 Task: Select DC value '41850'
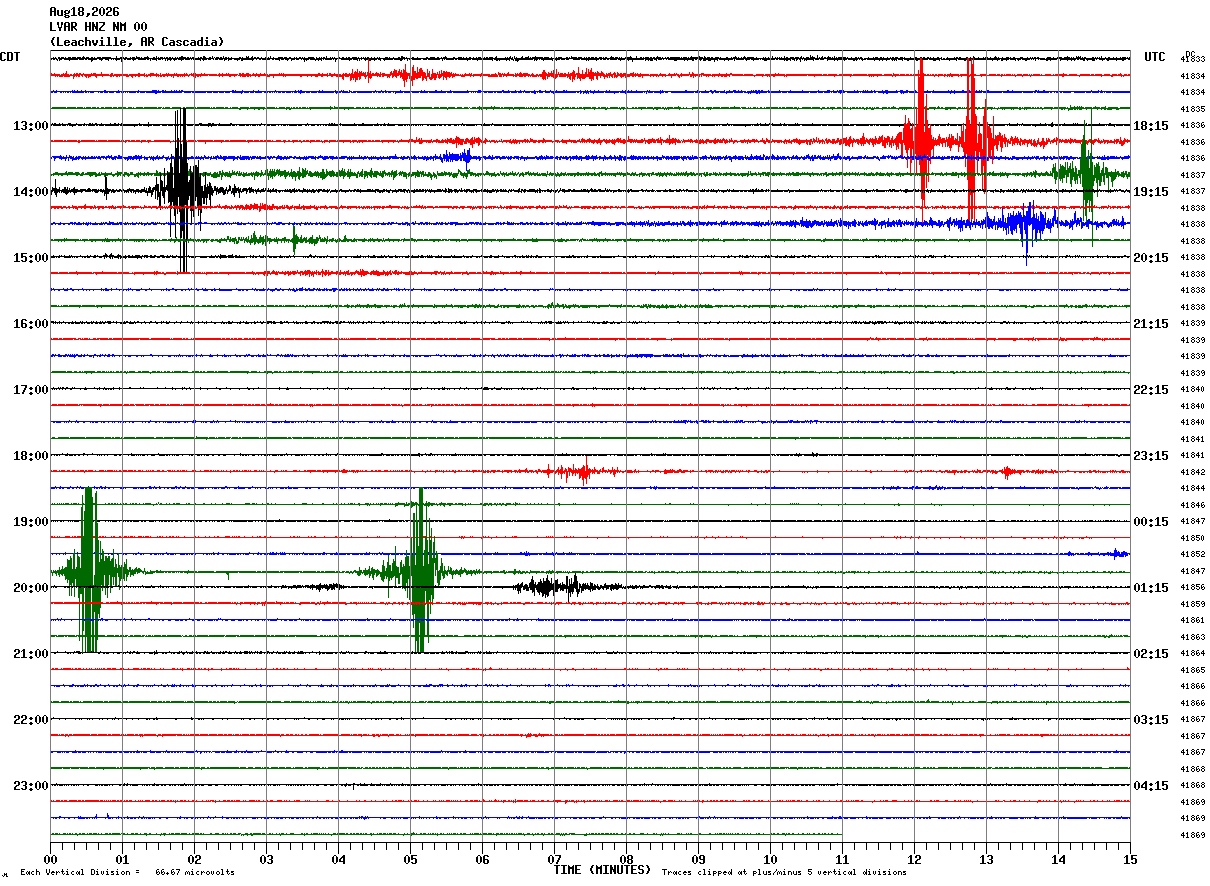[1192, 538]
